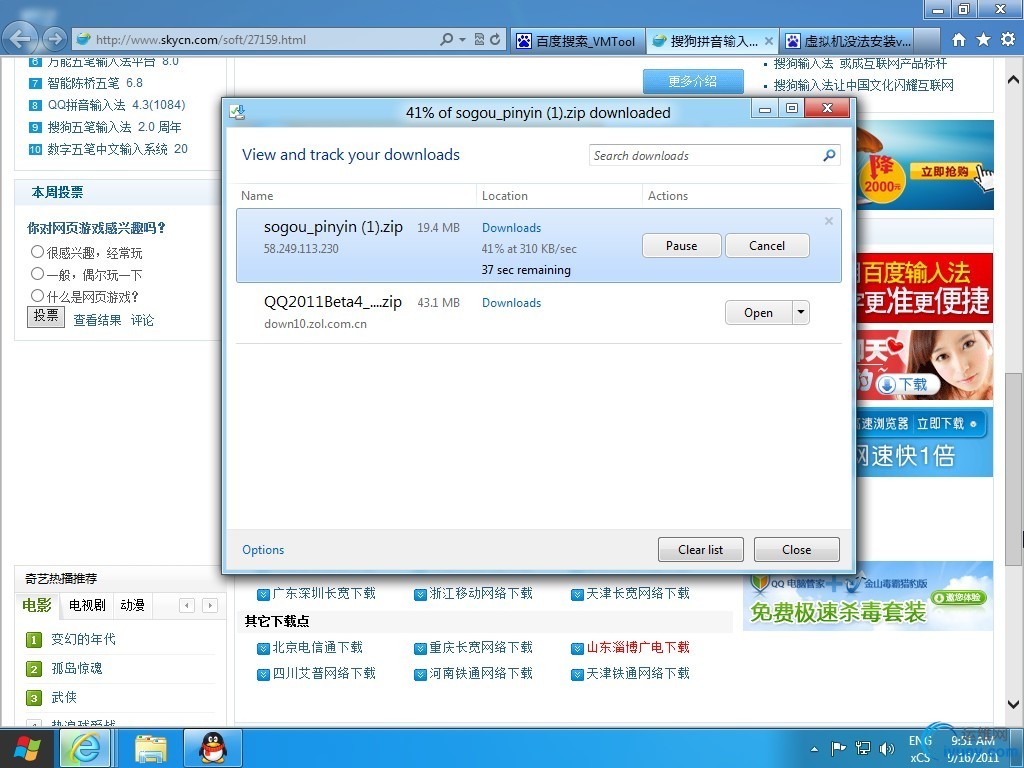Click previous arrow in 奇艺热播推荐 panel
The height and width of the screenshot is (768, 1024).
[x=187, y=605]
